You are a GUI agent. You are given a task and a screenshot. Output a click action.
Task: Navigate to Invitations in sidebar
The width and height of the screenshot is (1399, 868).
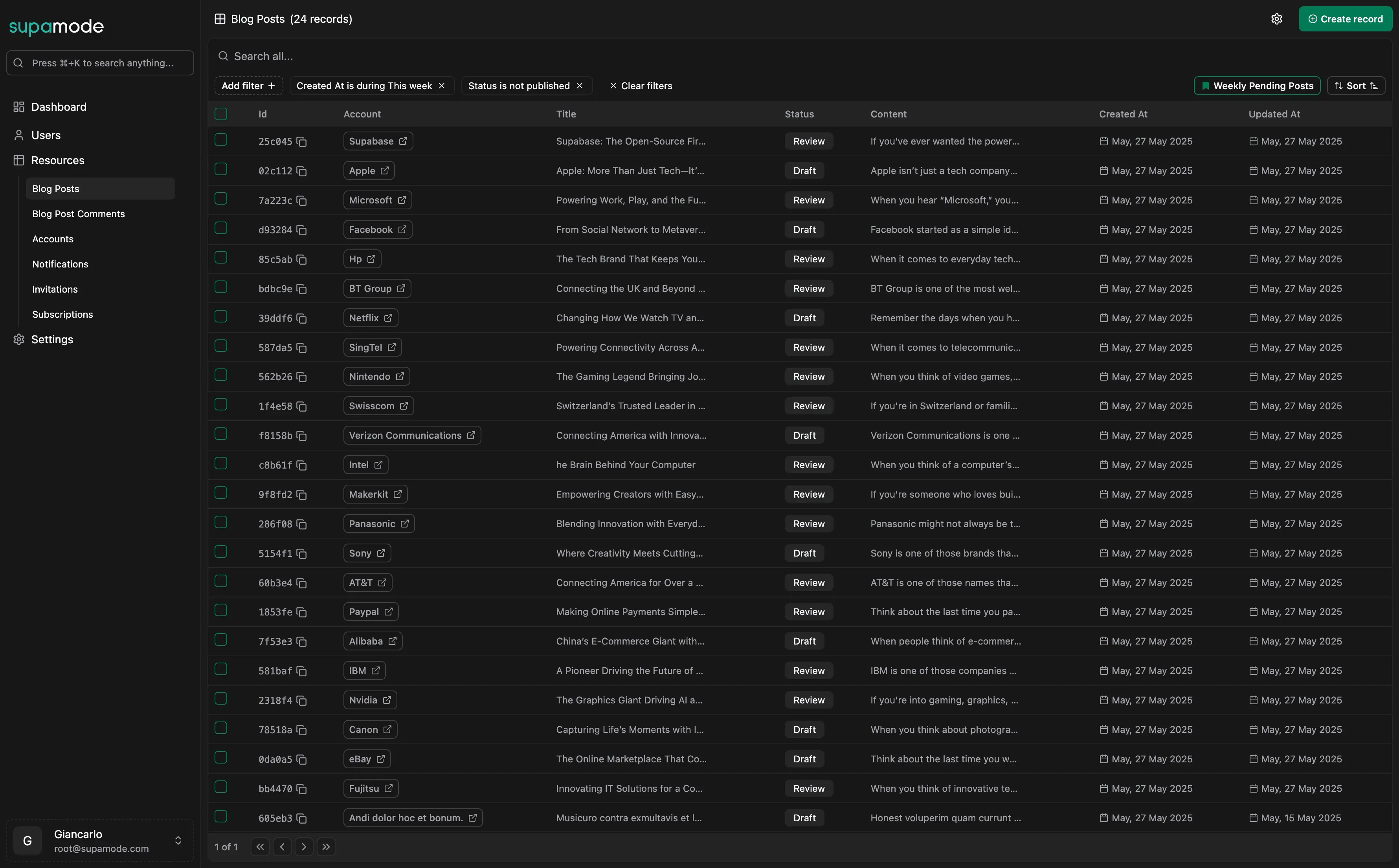(x=55, y=289)
